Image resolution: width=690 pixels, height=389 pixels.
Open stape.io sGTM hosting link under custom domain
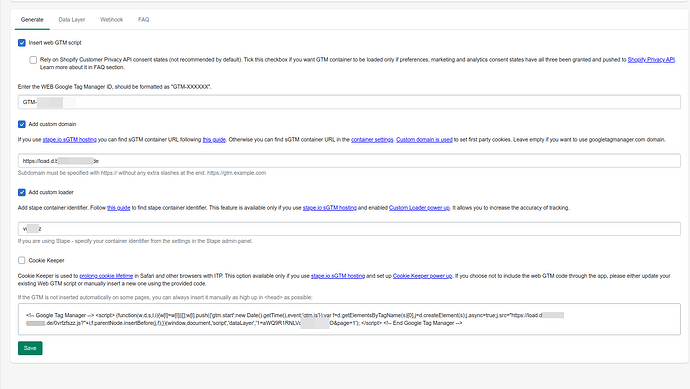click(70, 140)
